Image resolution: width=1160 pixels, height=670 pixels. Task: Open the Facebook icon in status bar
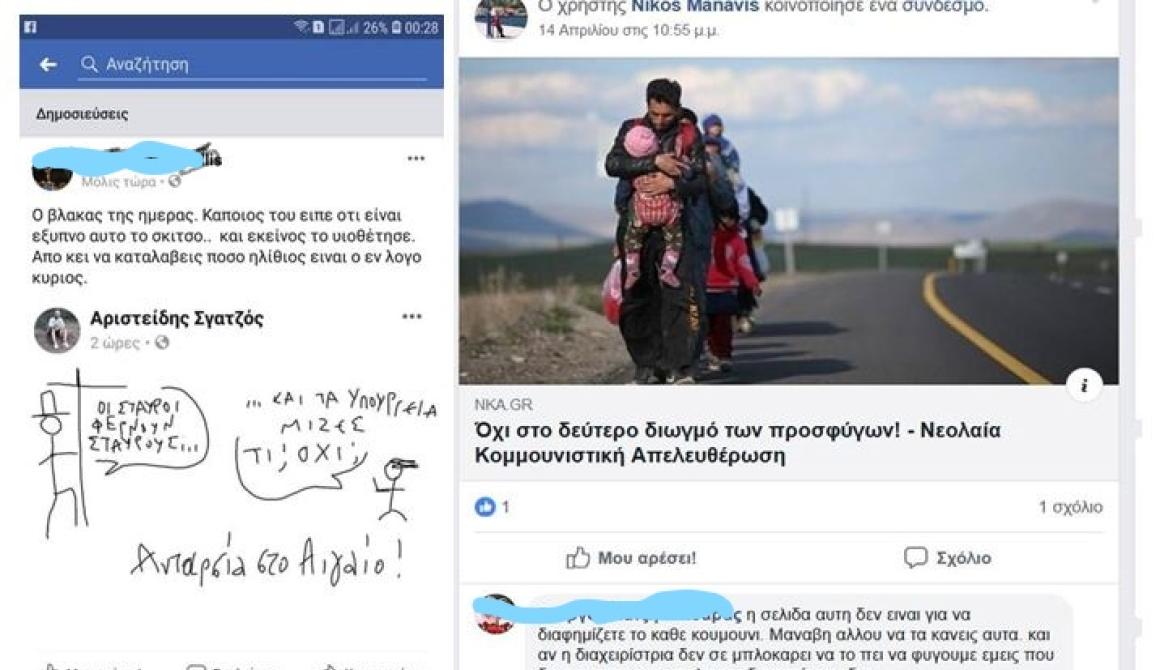pos(30,27)
